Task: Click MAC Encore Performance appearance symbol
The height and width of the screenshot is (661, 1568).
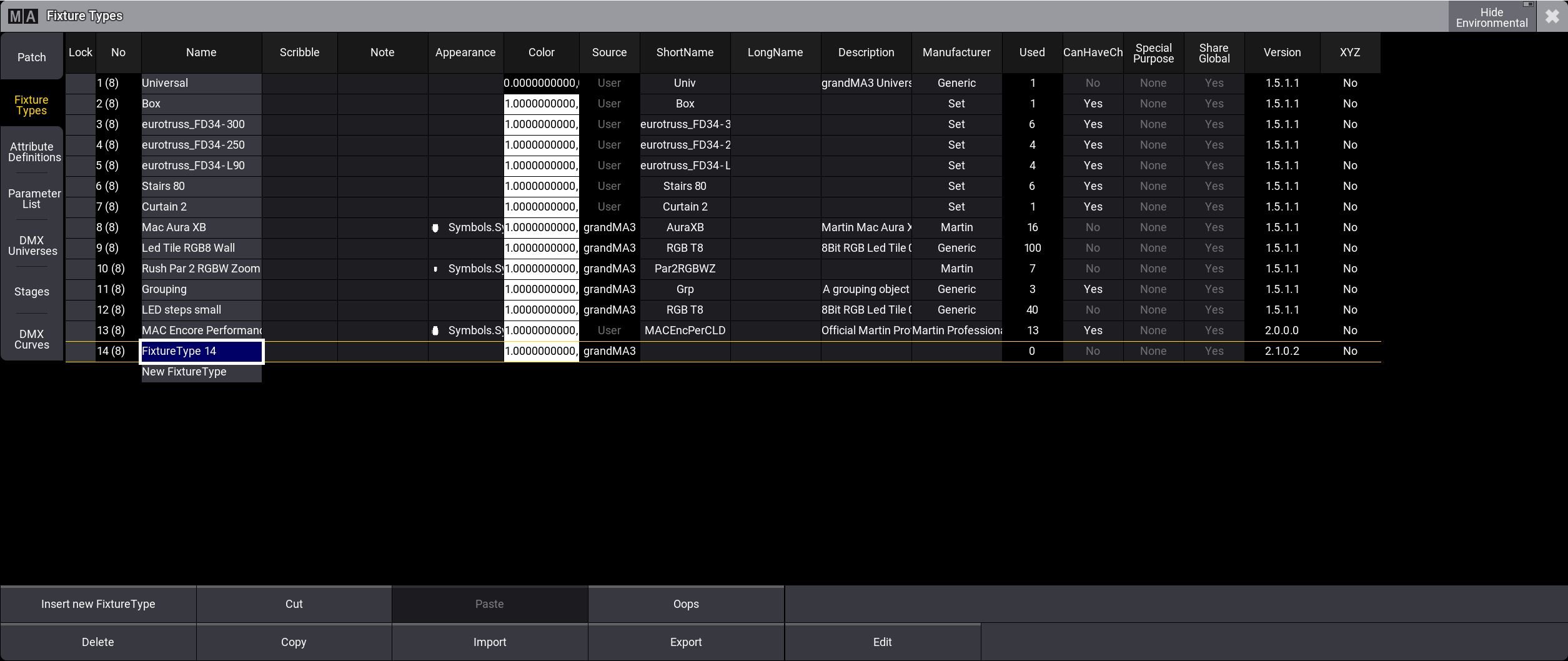Action: coord(435,331)
